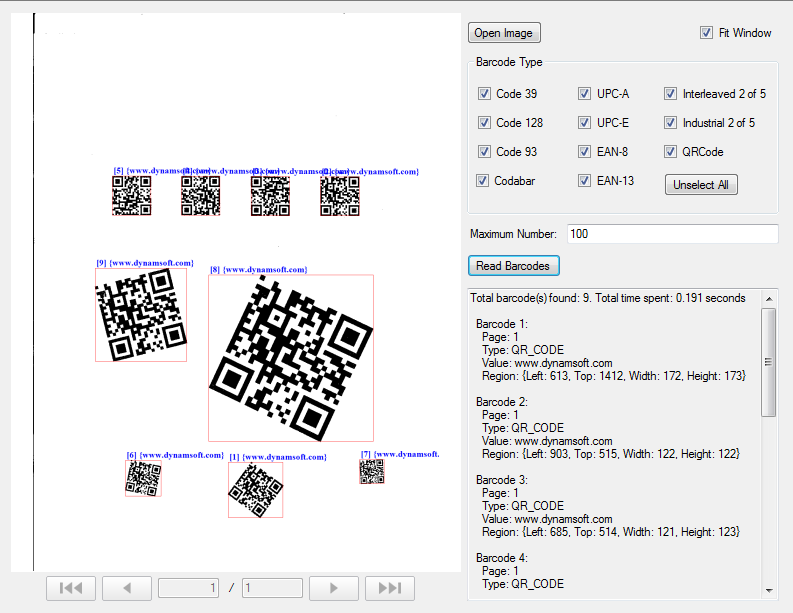Go to the next page
The width and height of the screenshot is (793, 613).
(x=334, y=588)
